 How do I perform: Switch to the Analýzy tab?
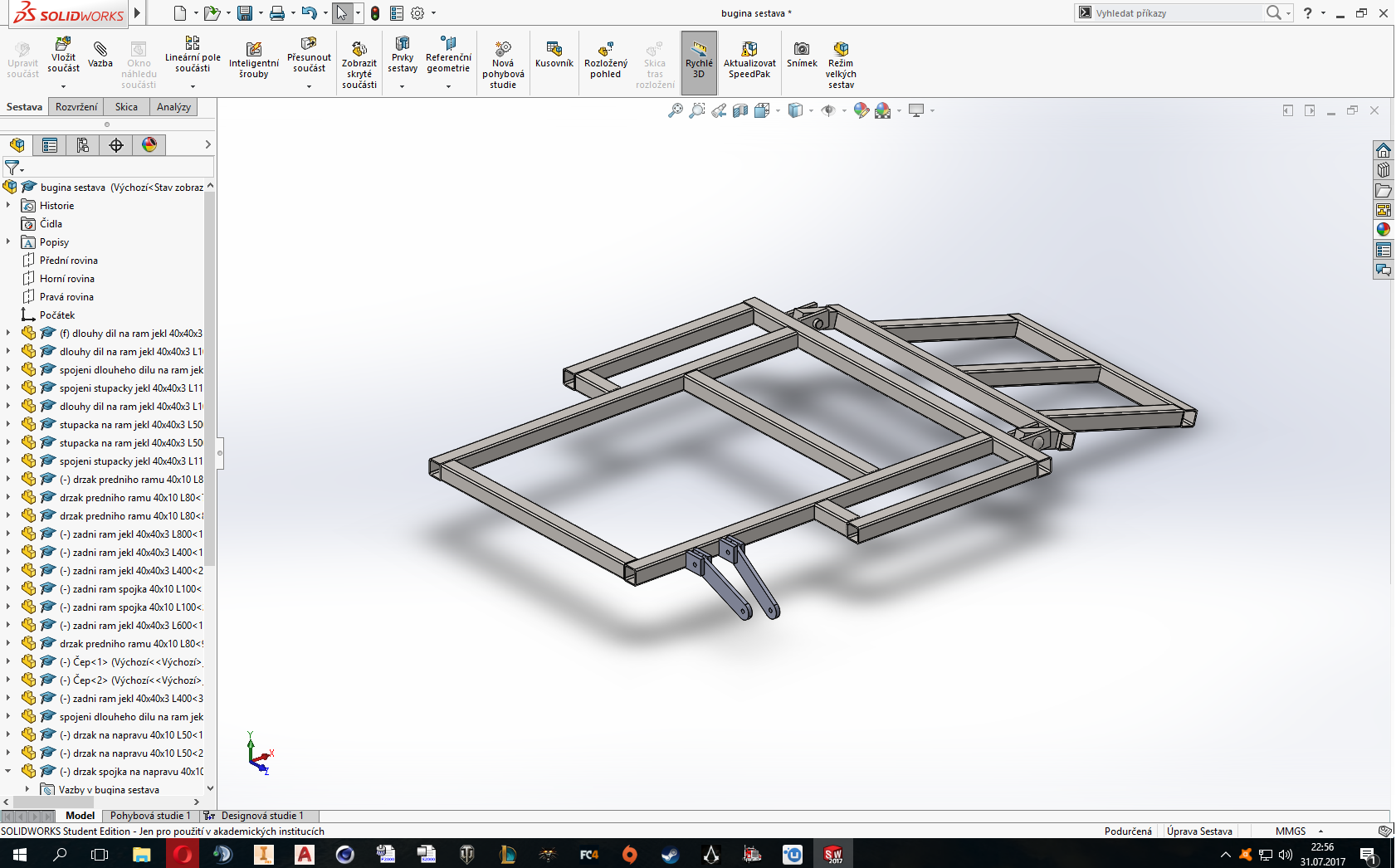[173, 107]
